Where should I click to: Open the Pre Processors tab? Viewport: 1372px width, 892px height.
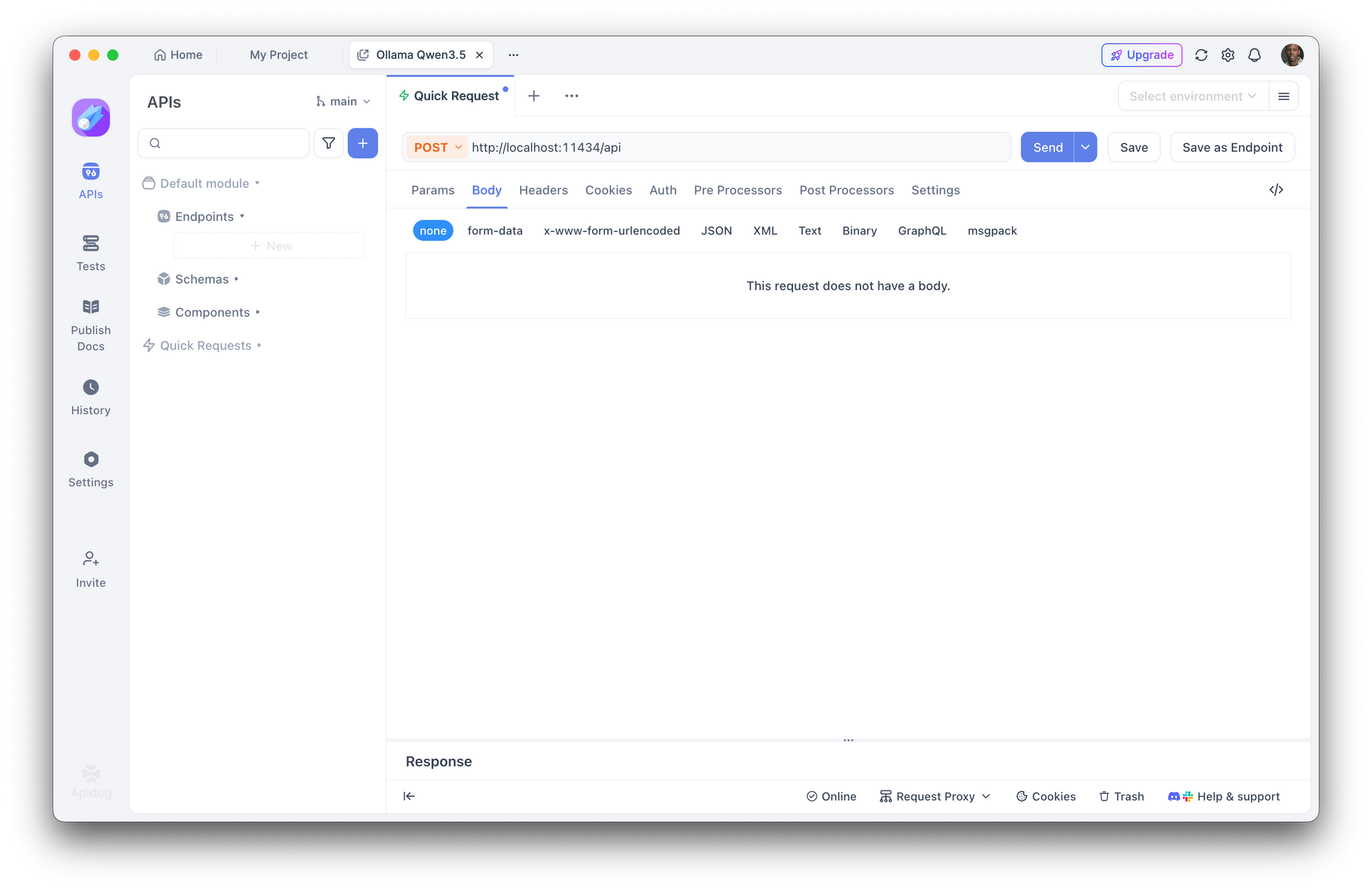[737, 190]
